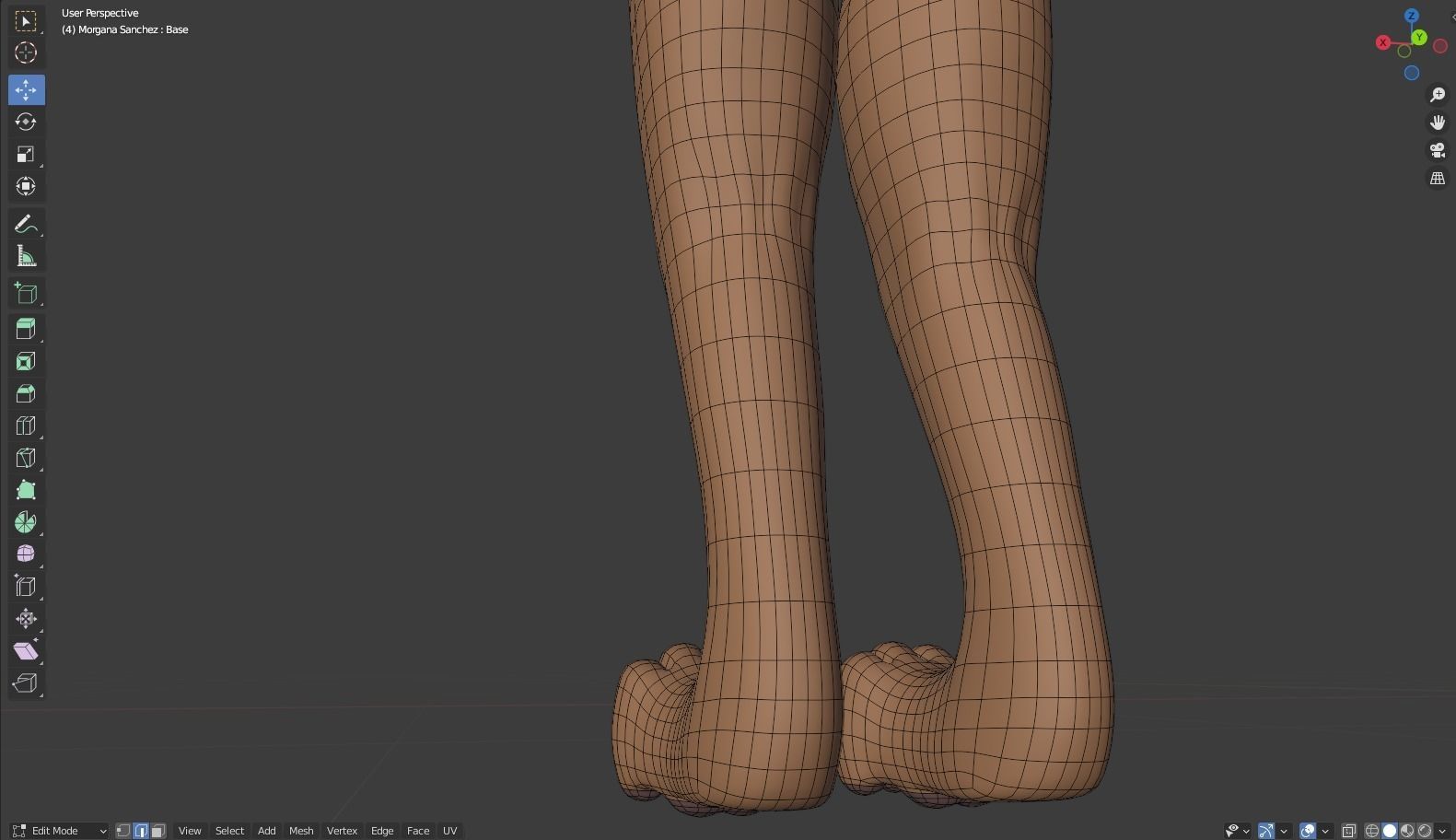Image resolution: width=1456 pixels, height=840 pixels.
Task: Select the Loop Cut tool
Action: (x=26, y=426)
